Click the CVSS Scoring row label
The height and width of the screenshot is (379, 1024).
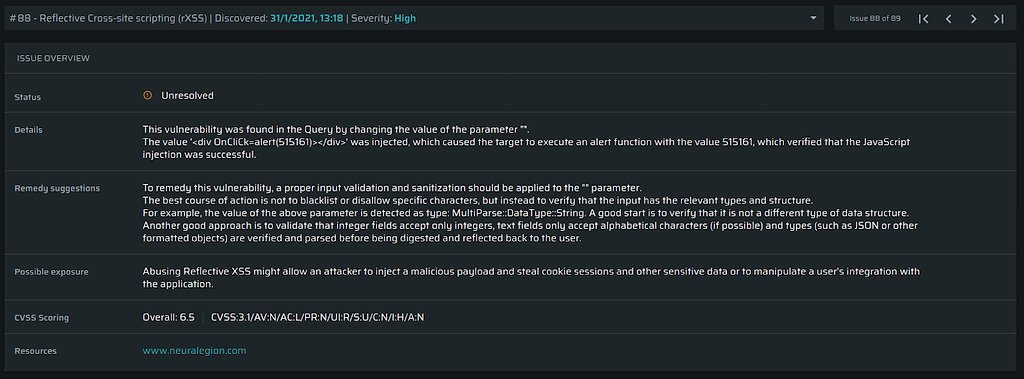click(41, 318)
